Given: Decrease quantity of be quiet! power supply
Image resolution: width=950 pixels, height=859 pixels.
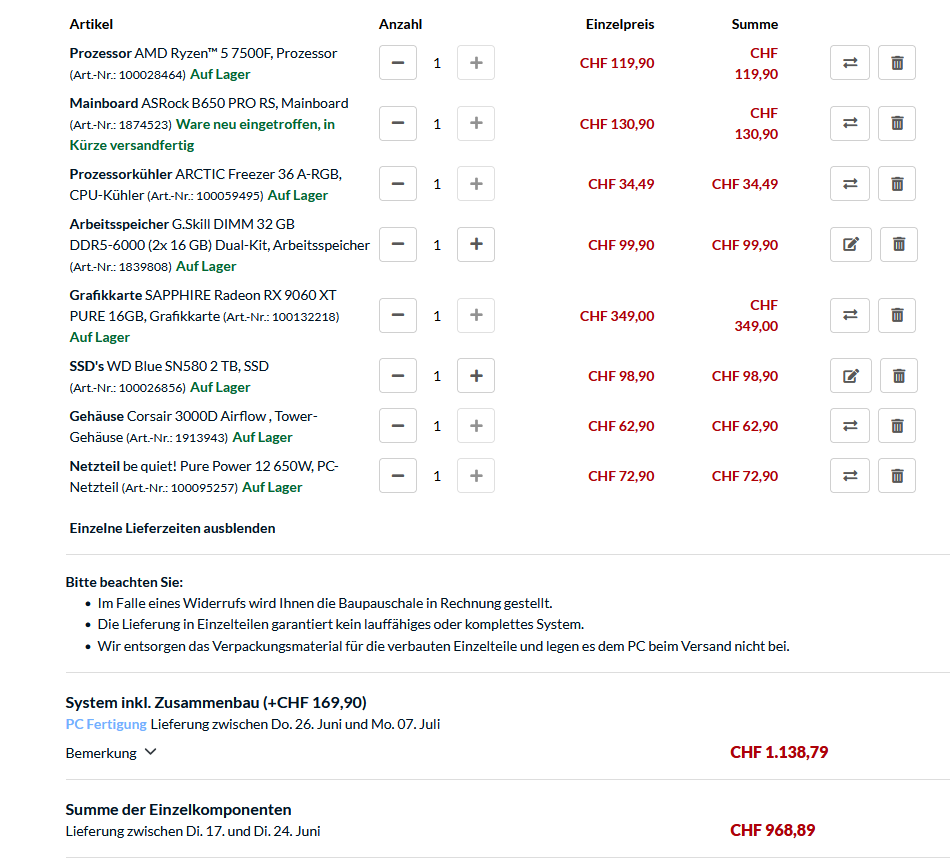Looking at the screenshot, I should pos(398,476).
